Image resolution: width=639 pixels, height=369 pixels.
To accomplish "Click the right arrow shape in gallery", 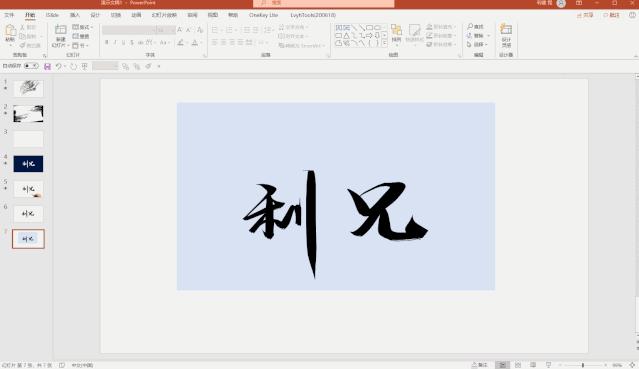I will 369,35.
